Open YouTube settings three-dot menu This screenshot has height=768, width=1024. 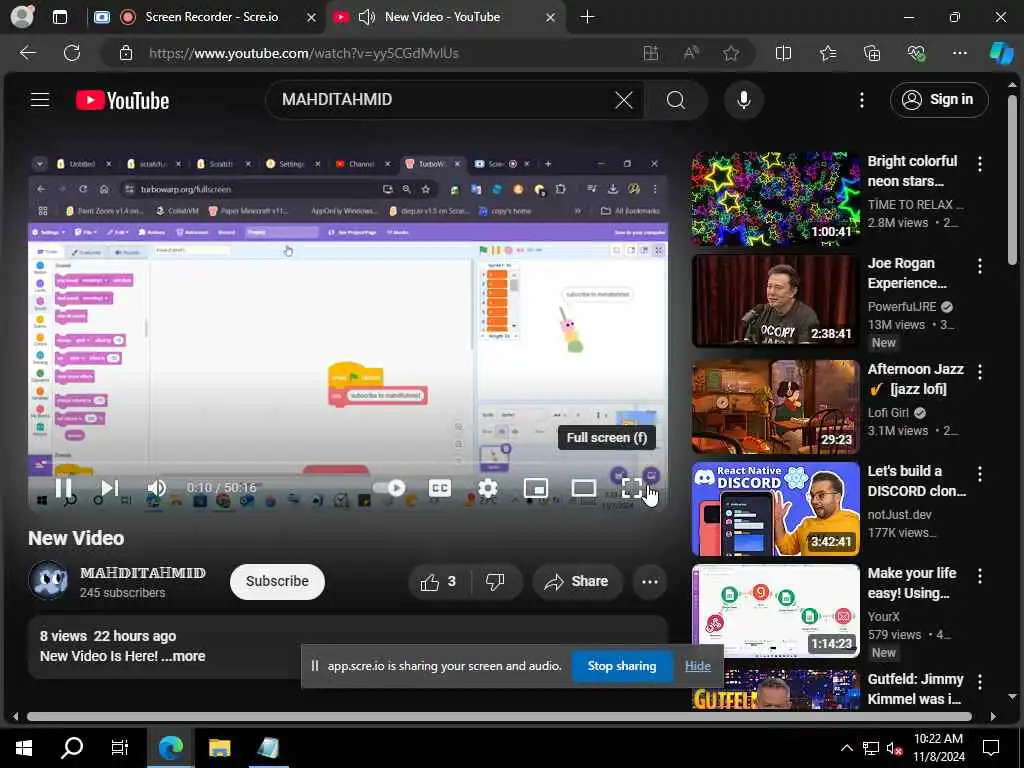pos(862,100)
